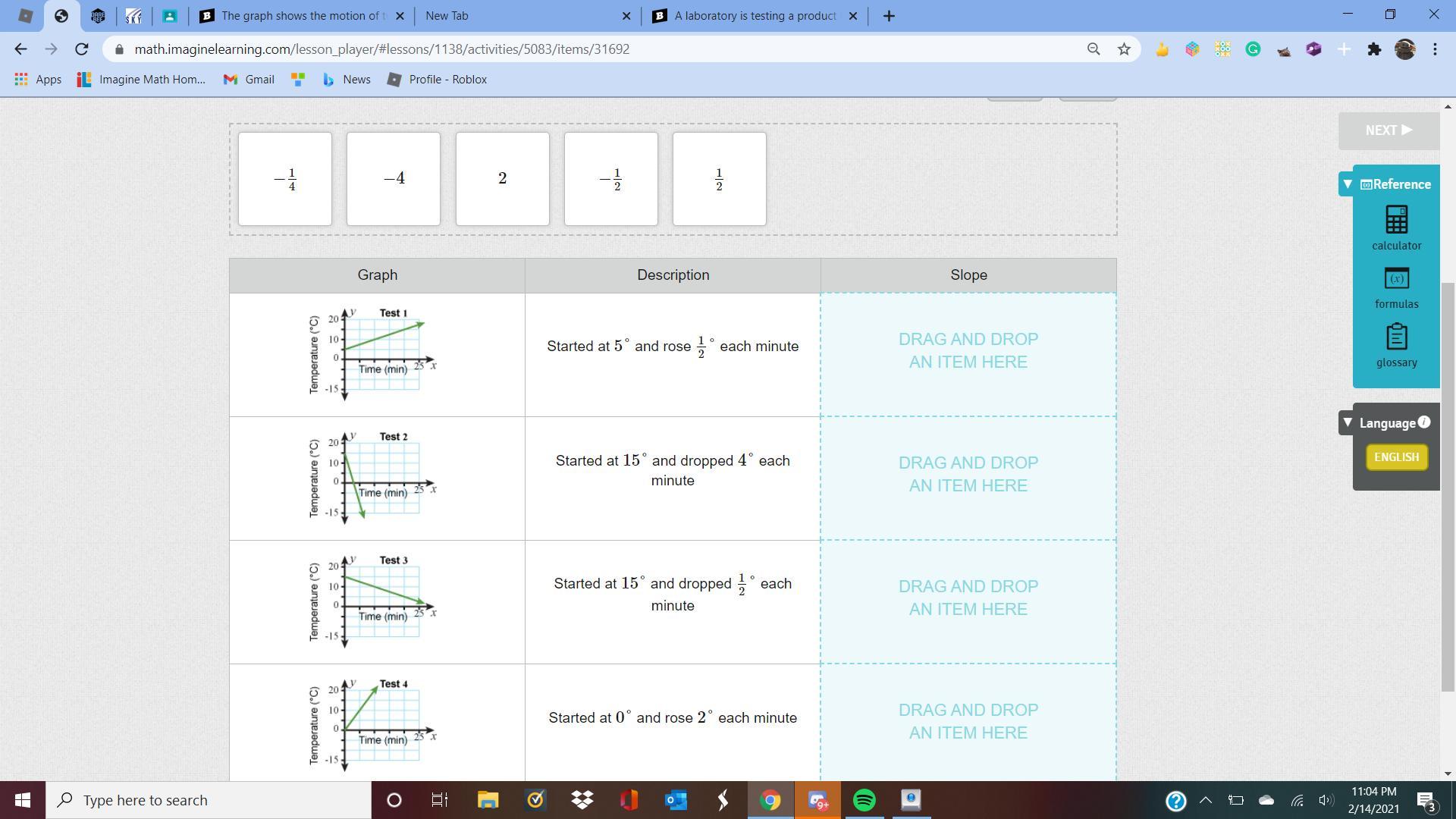1456x819 pixels.
Task: Open the Gmail bookmark
Action: pos(249,80)
